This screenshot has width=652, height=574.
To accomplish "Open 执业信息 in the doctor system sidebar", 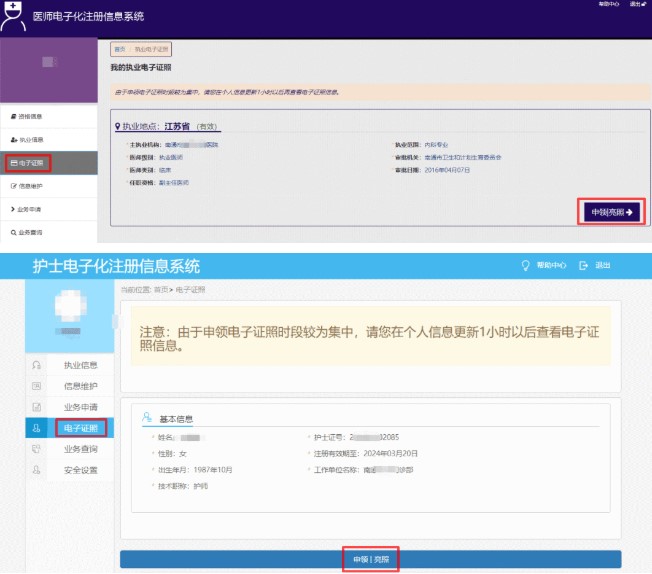I will tap(30, 139).
